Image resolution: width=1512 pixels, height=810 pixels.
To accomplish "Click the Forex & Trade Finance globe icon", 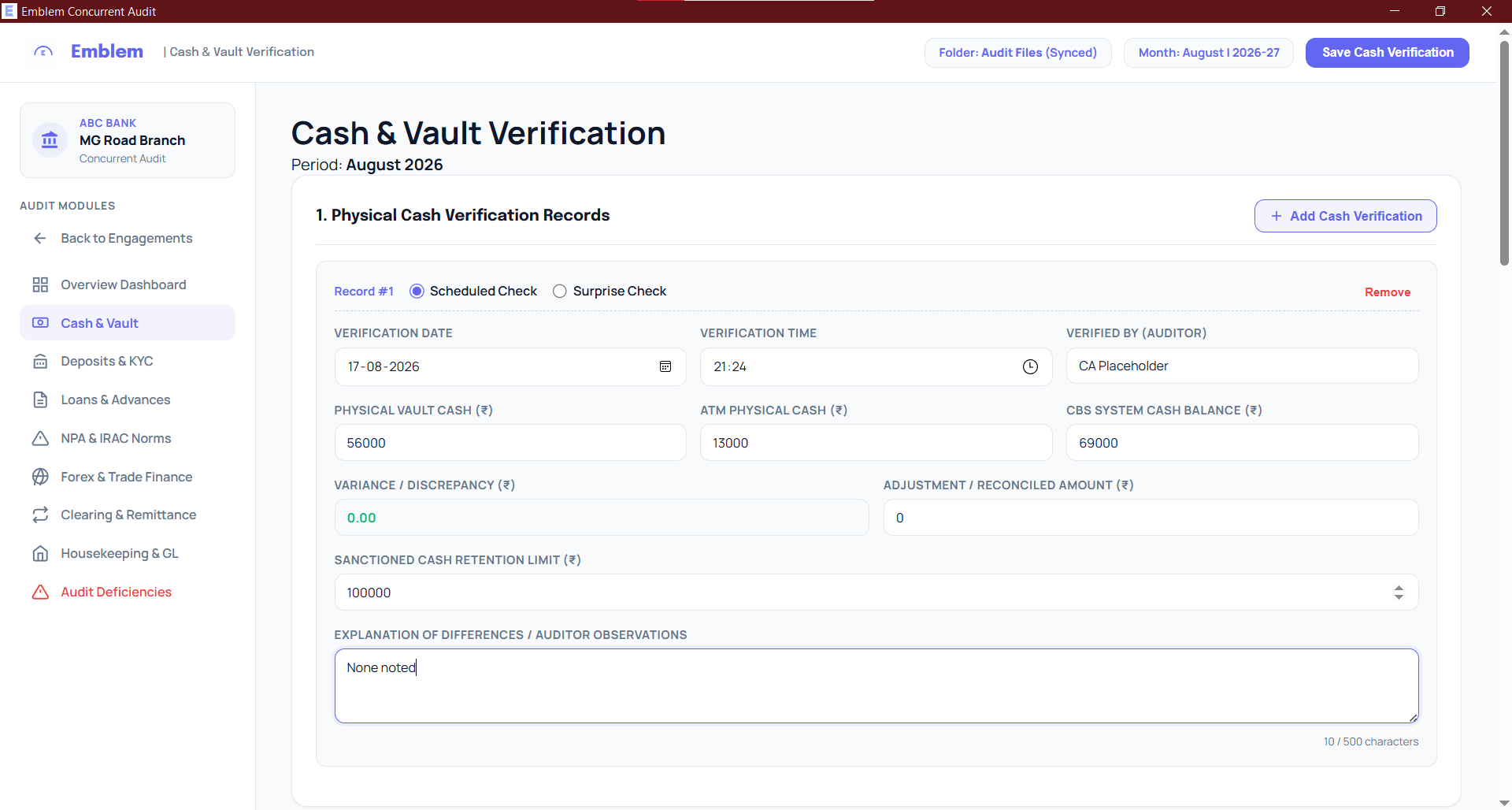I will tap(40, 477).
